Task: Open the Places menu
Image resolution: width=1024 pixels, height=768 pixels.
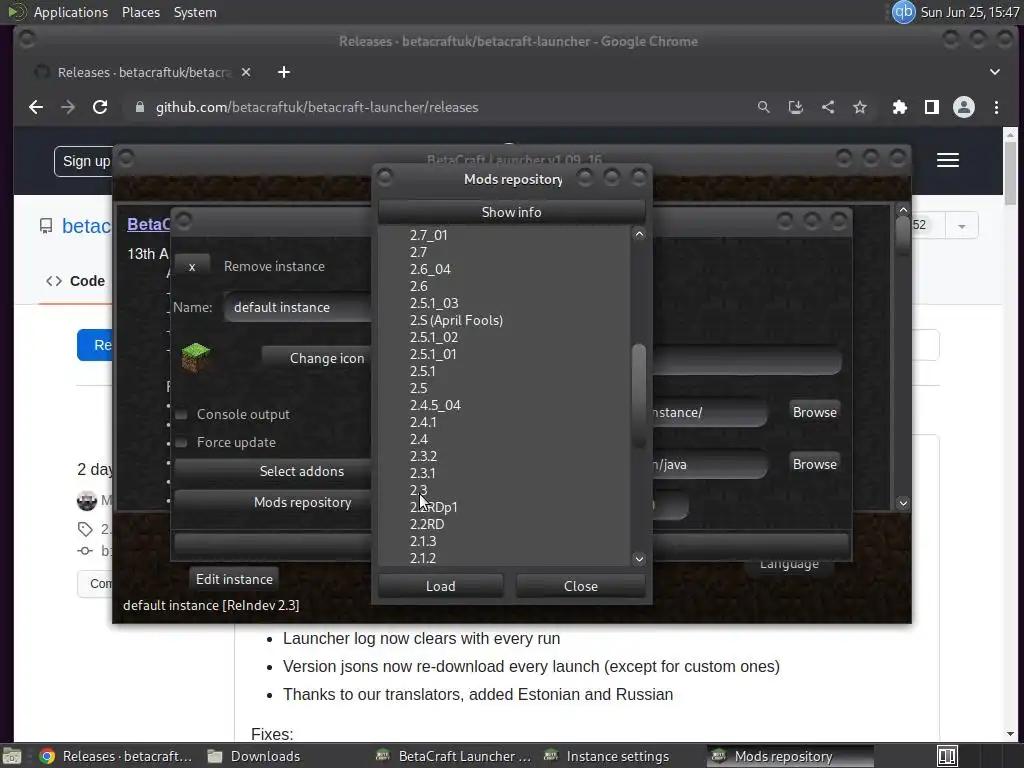Action: (141, 12)
